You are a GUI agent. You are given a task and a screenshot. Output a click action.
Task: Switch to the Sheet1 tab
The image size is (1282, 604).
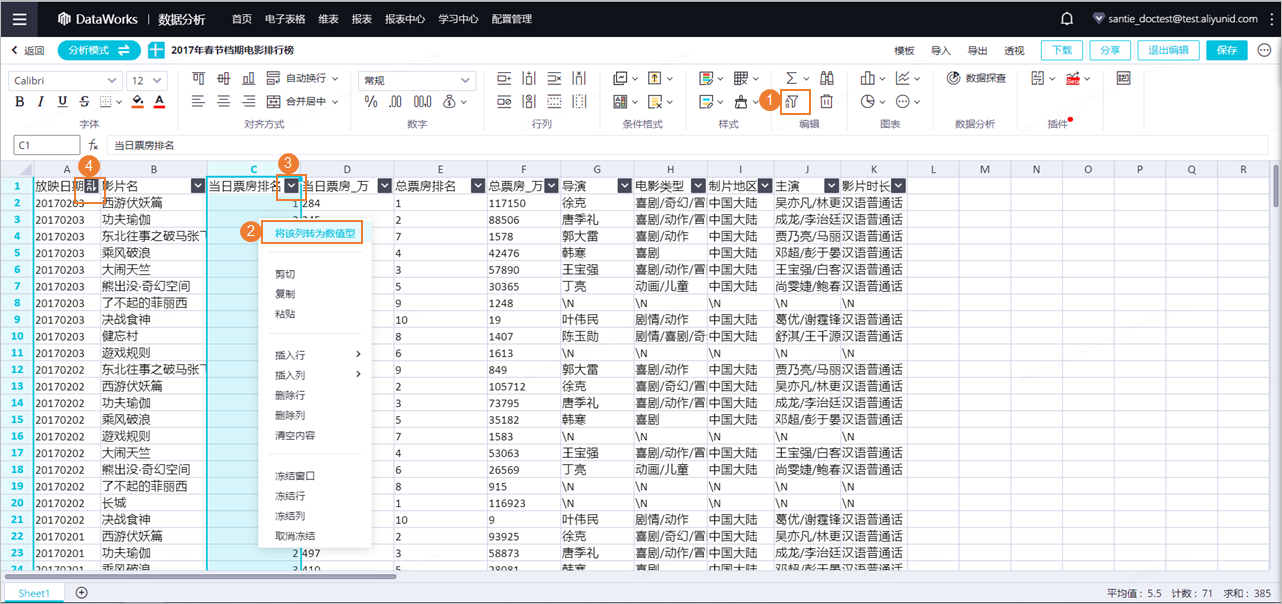click(34, 593)
